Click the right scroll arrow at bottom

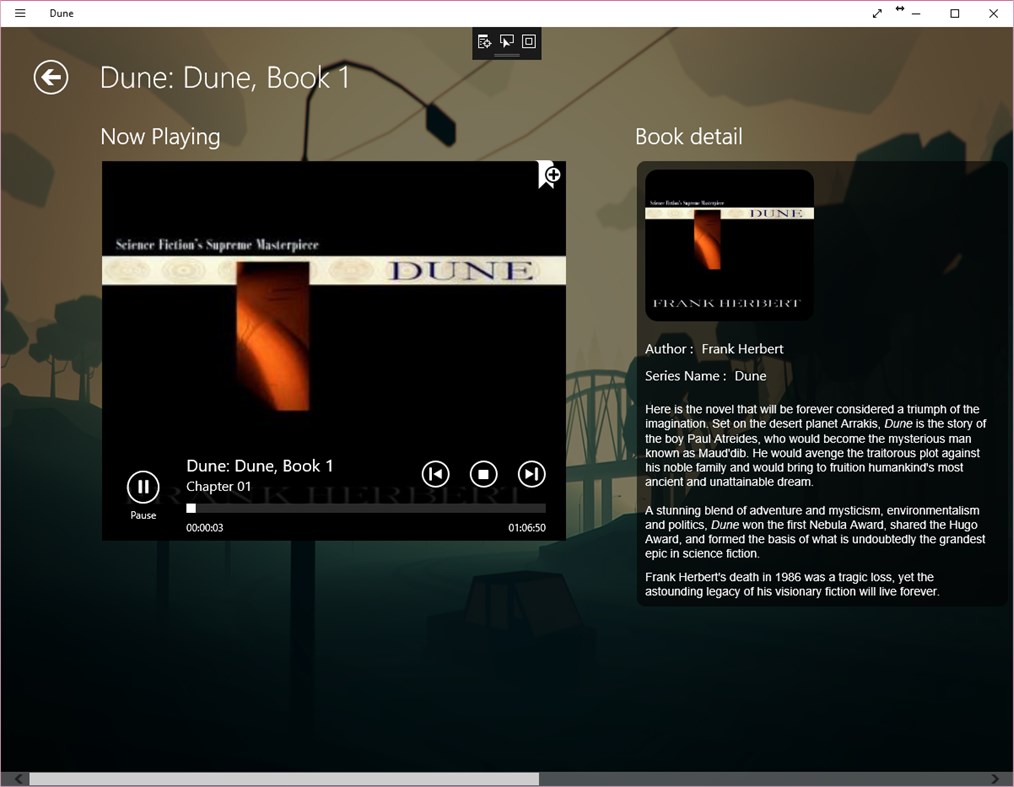pos(996,778)
